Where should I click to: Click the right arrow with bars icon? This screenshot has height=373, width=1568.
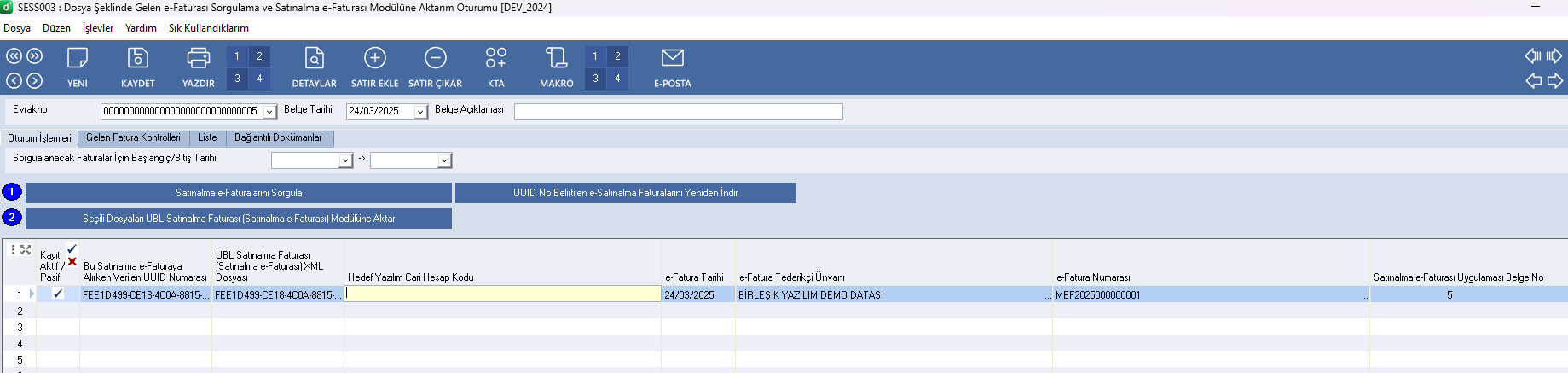pyautogui.click(x=1554, y=56)
